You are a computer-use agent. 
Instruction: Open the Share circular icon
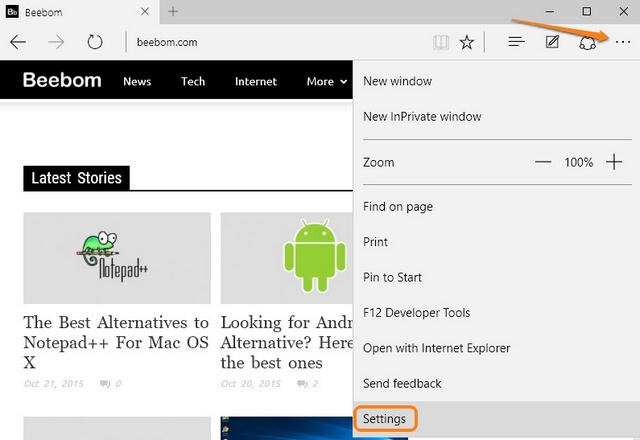click(588, 42)
